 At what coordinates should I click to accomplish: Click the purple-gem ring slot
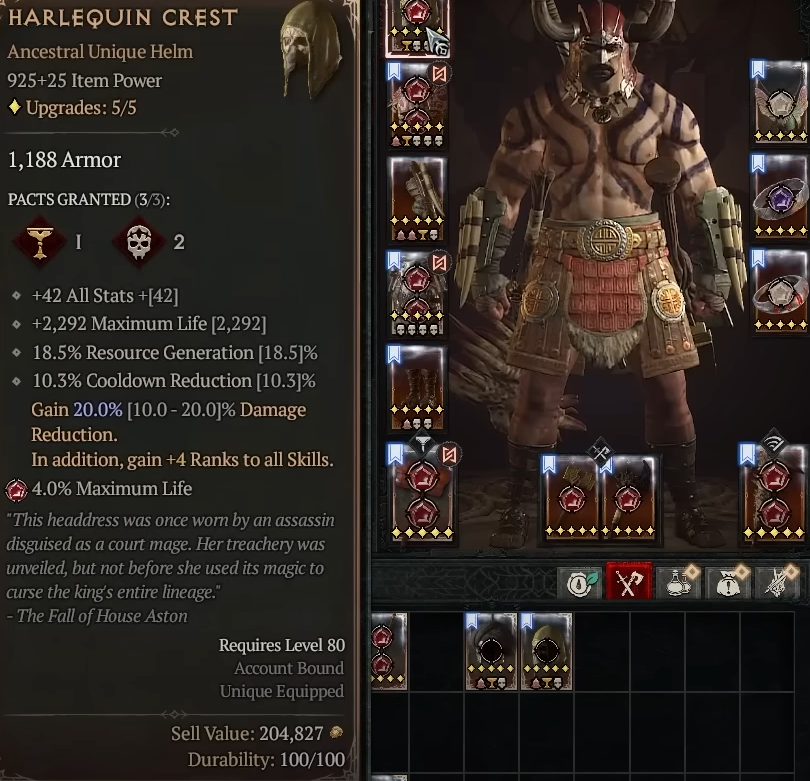(x=780, y=196)
